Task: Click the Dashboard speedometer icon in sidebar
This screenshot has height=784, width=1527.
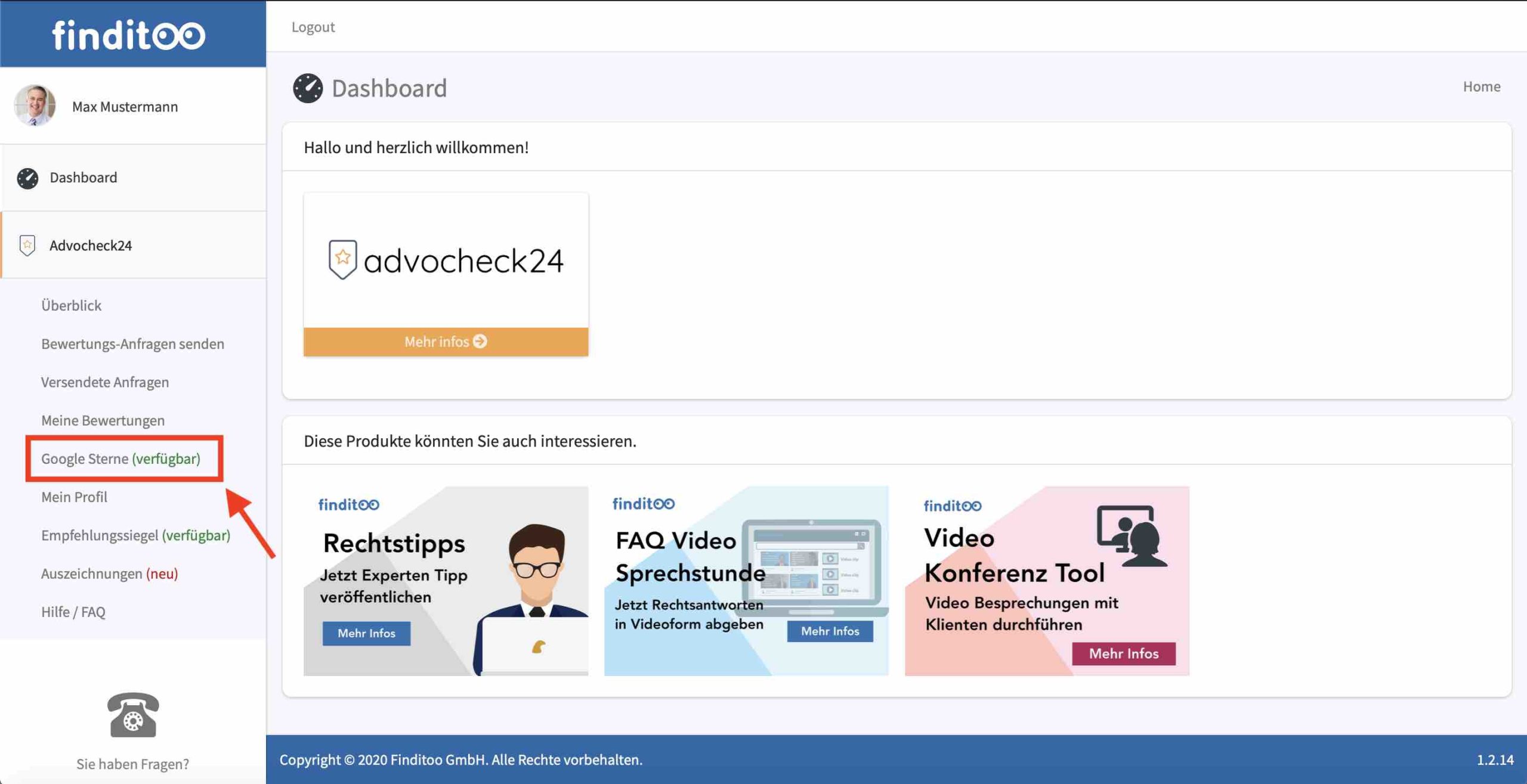Action: pyautogui.click(x=27, y=178)
